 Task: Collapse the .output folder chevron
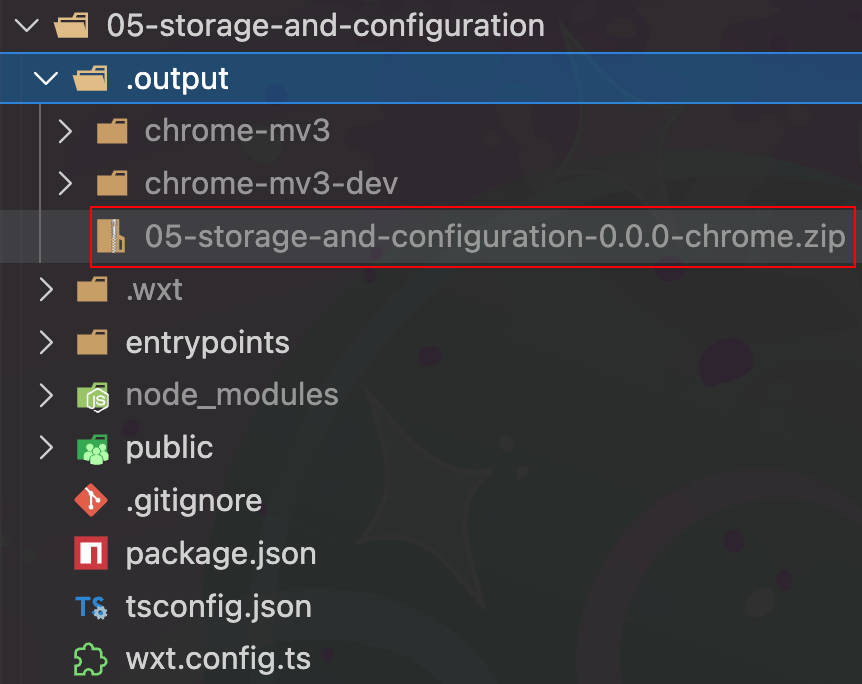46,79
